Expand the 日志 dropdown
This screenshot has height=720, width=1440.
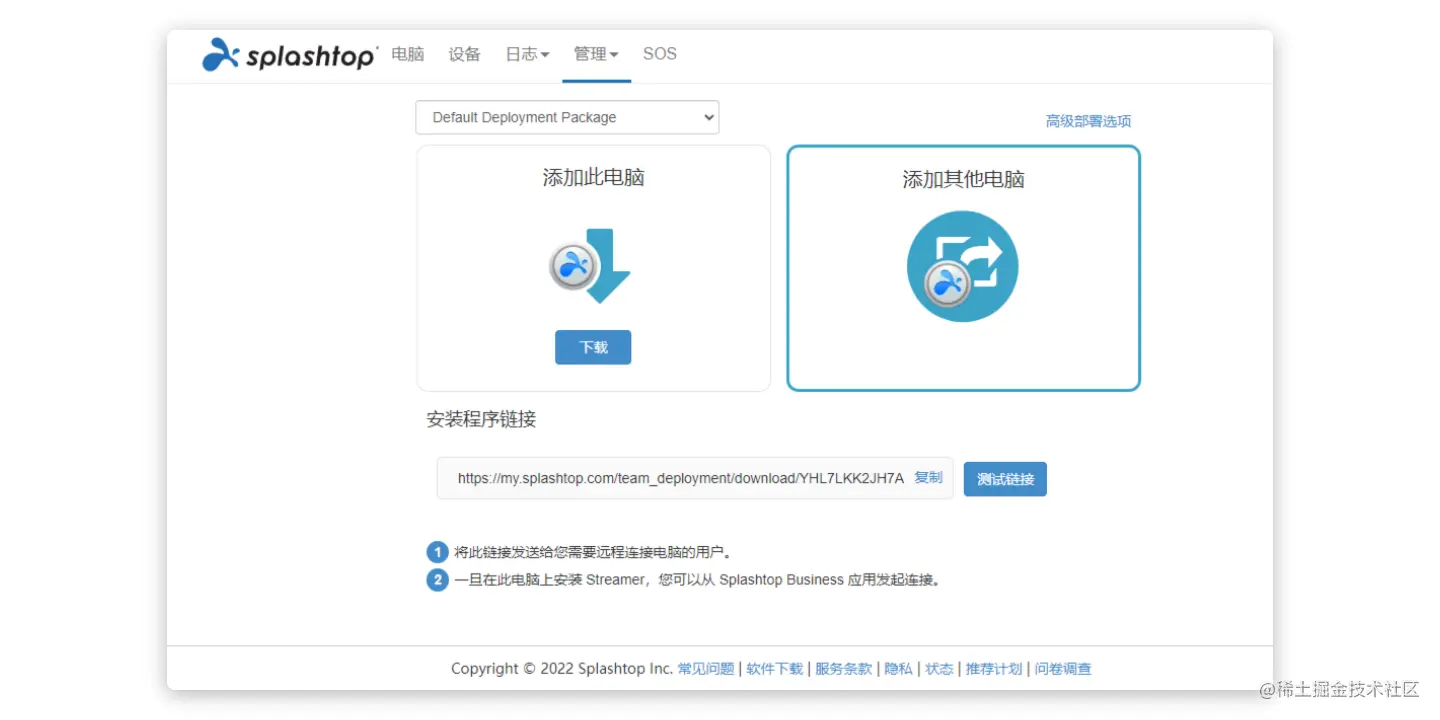point(526,54)
